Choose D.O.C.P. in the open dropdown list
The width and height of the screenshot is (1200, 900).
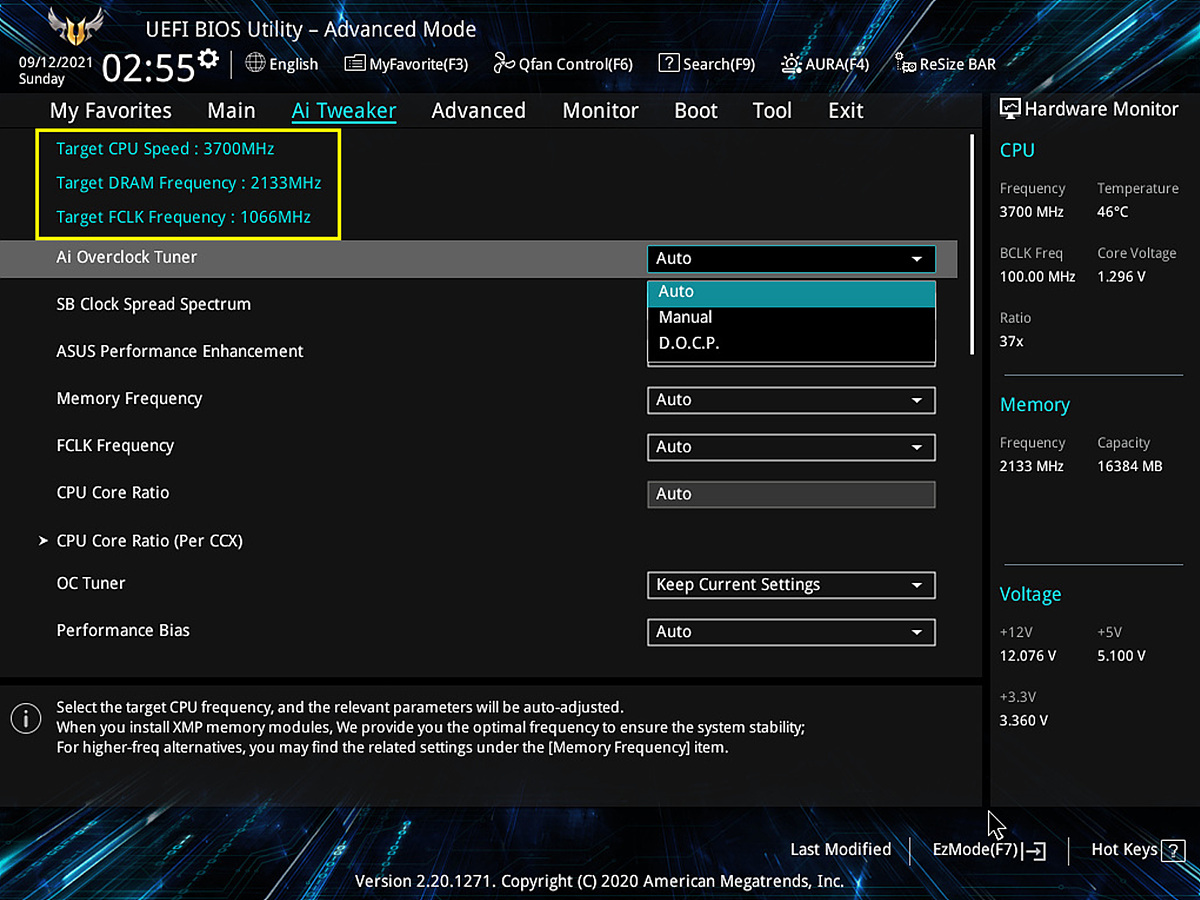click(x=791, y=343)
